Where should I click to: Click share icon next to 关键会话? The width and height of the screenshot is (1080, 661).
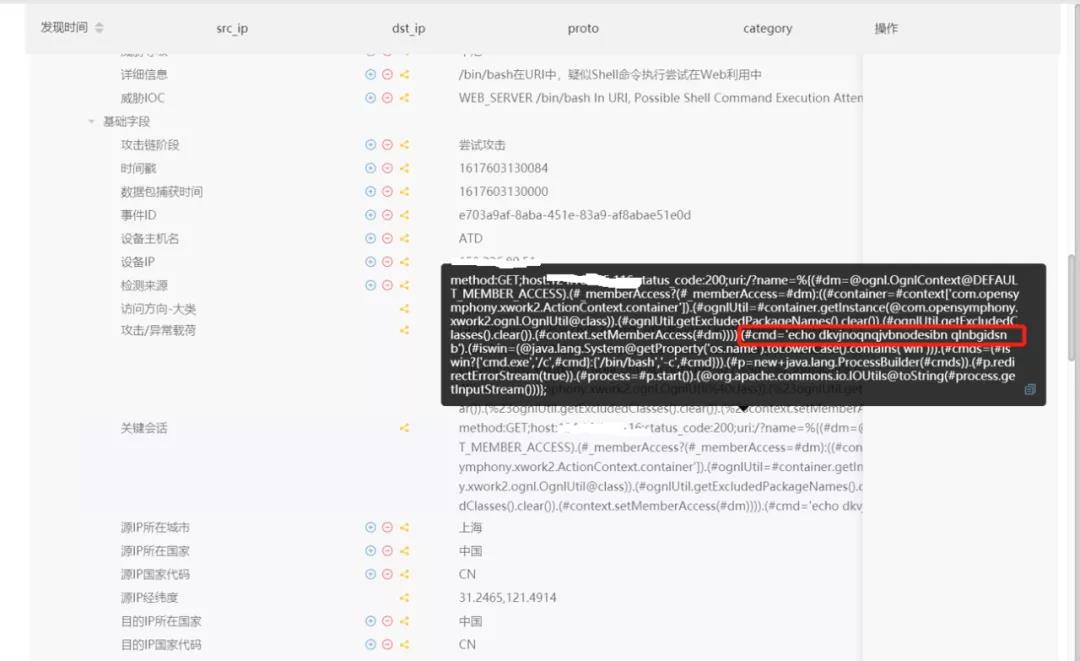click(404, 428)
